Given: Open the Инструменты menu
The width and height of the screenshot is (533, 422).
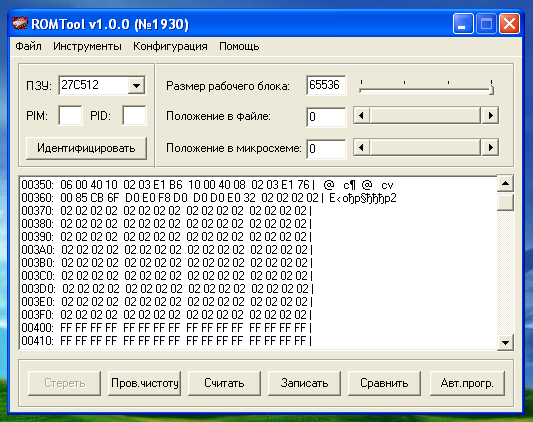Looking at the screenshot, I should (x=87, y=46).
